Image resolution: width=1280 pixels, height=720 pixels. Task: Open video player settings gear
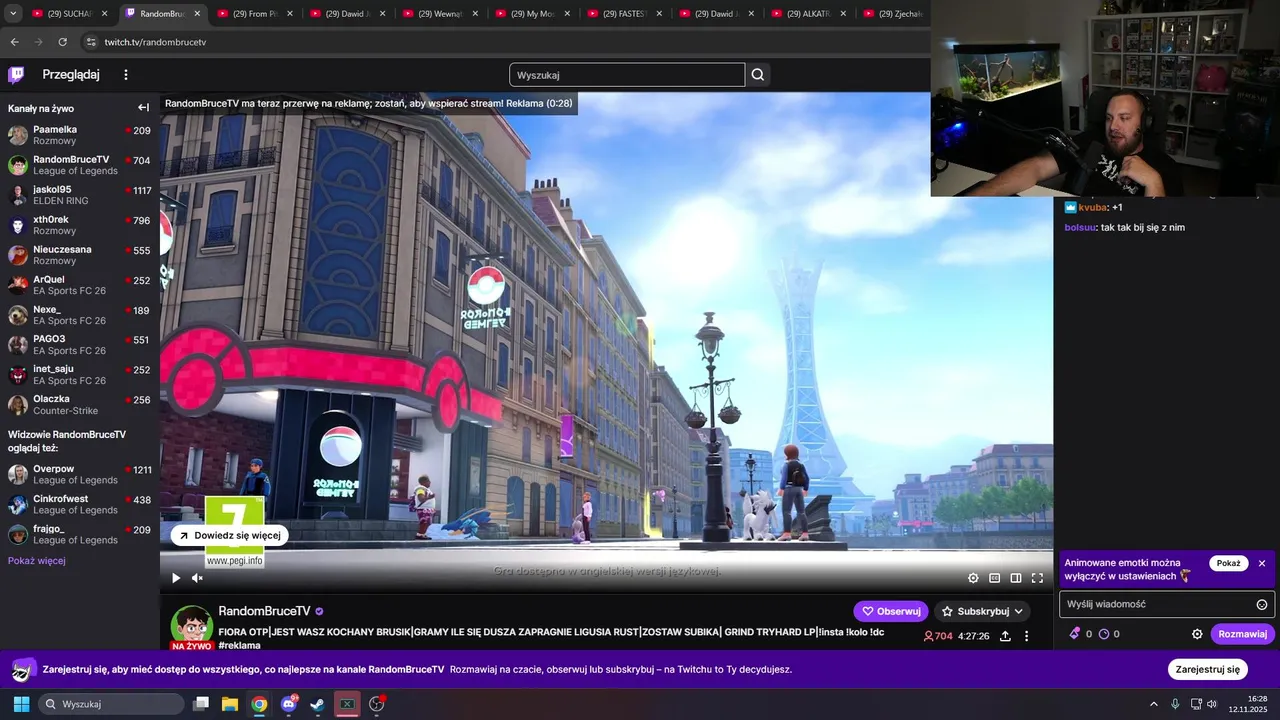(973, 578)
